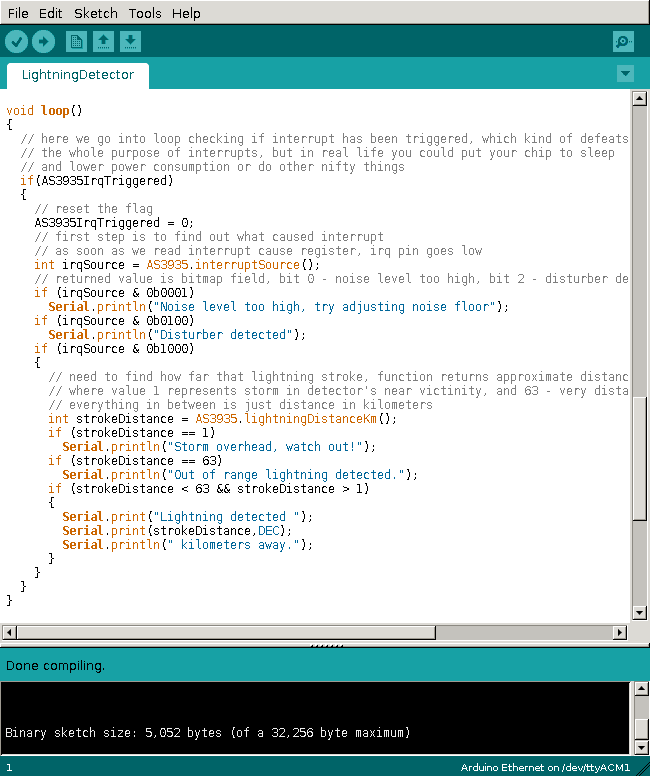Open the Tools menu

[145, 13]
